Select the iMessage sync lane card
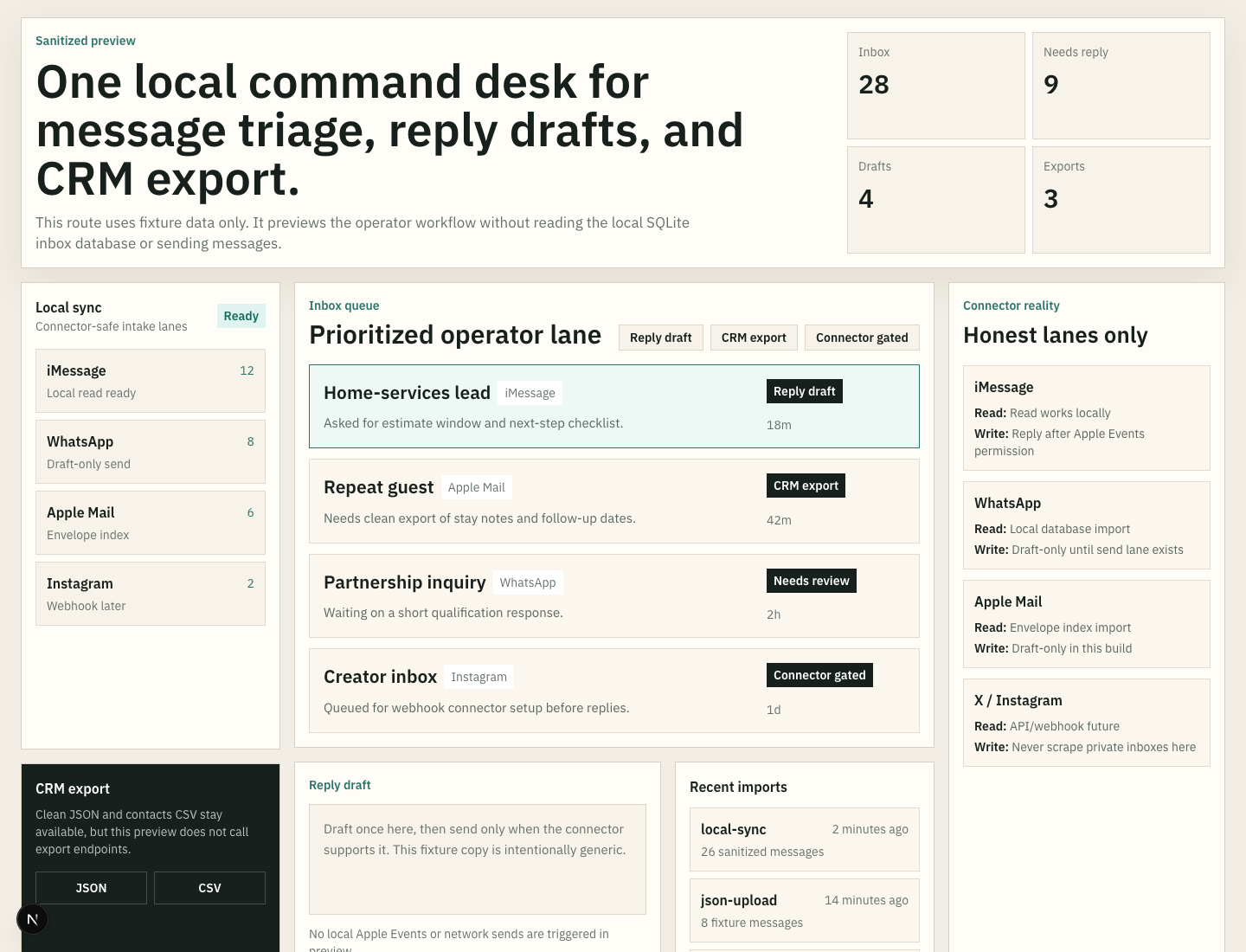Screen dimensions: 1246x952 click(x=151, y=381)
